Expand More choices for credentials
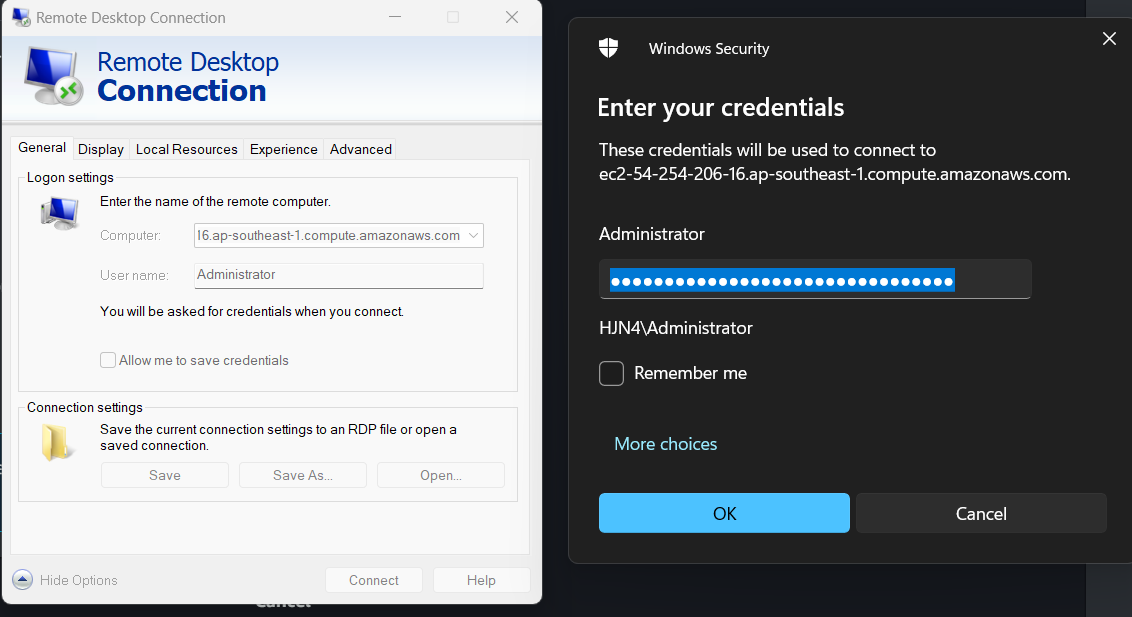Viewport: 1132px width, 617px height. pos(665,444)
